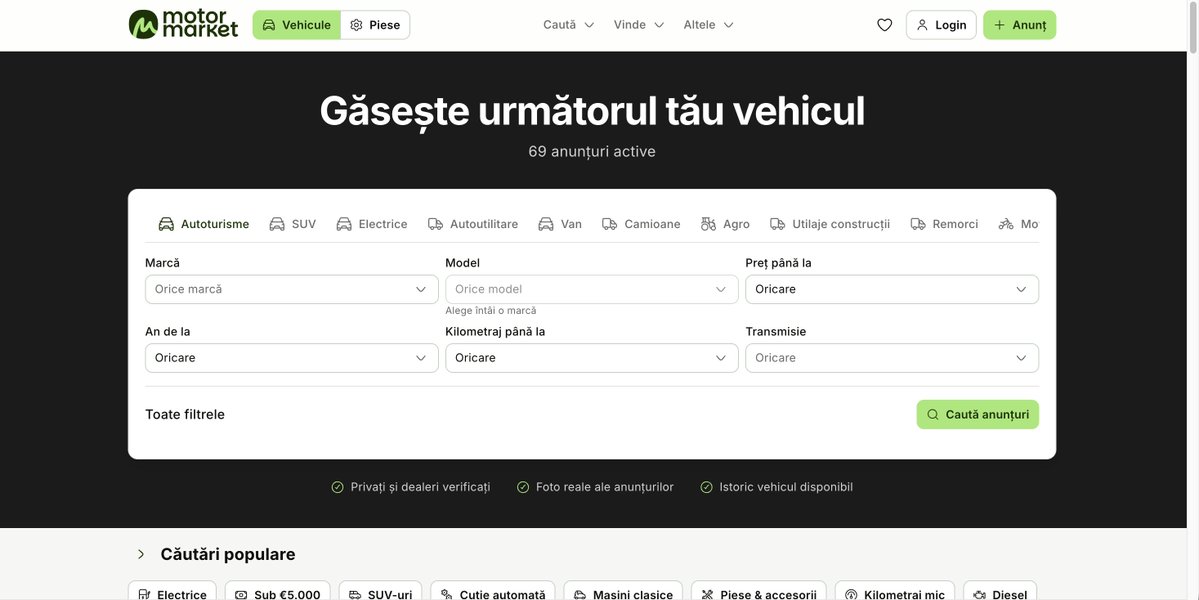Image resolution: width=1199 pixels, height=600 pixels.
Task: Select the Autoturisme category tab
Action: pyautogui.click(x=203, y=224)
